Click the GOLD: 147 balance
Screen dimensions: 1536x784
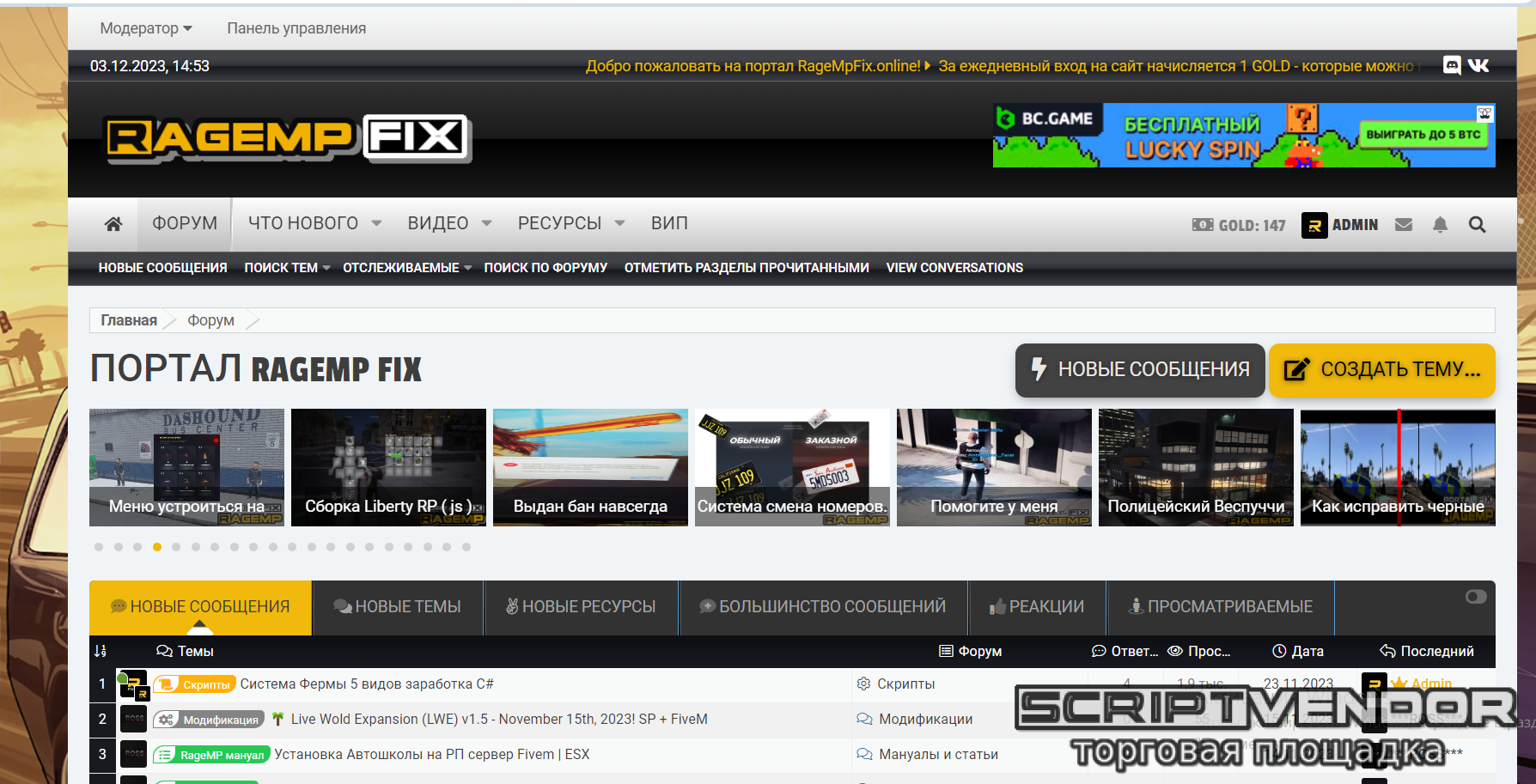coord(1239,225)
